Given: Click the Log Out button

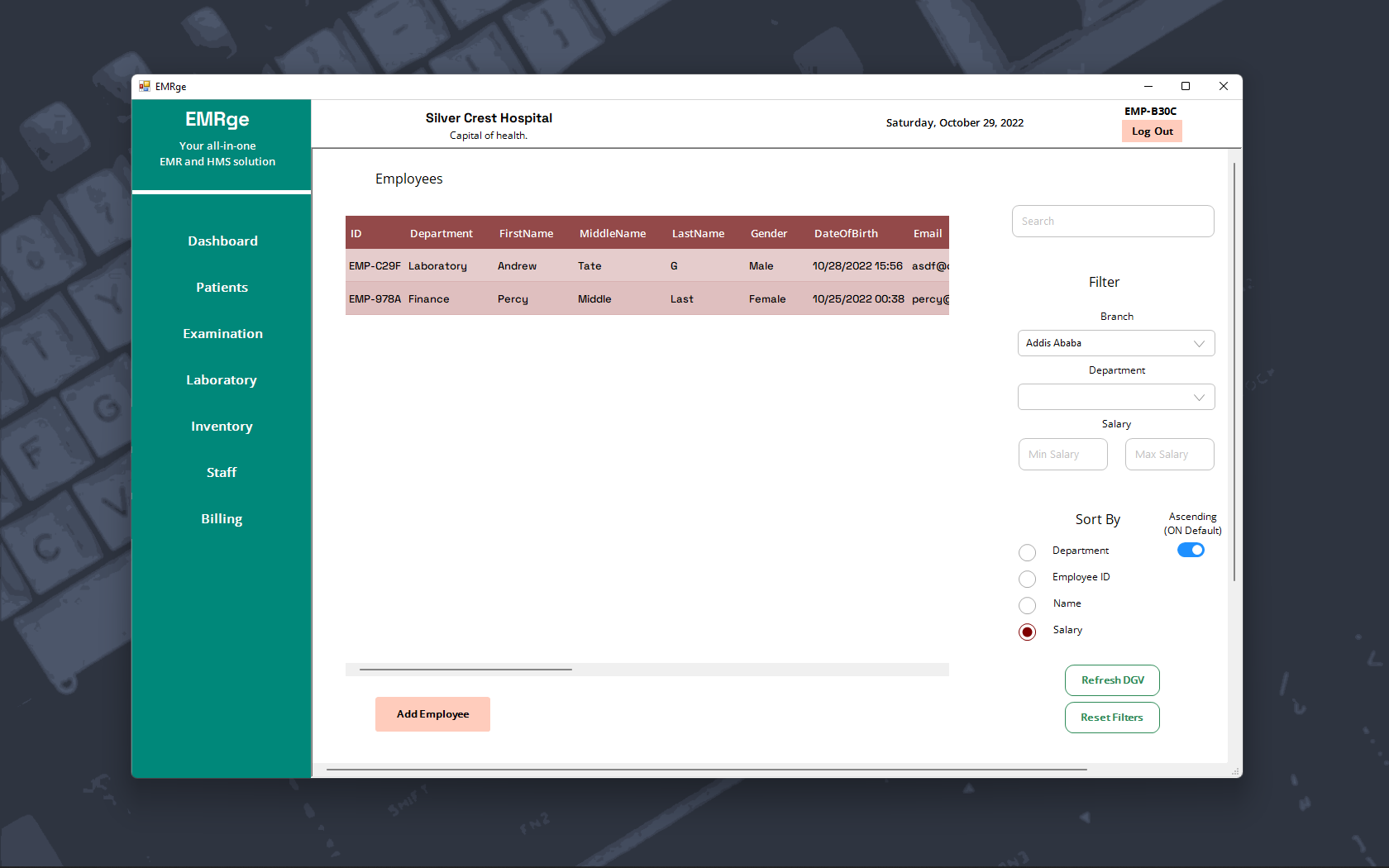Looking at the screenshot, I should point(1151,131).
